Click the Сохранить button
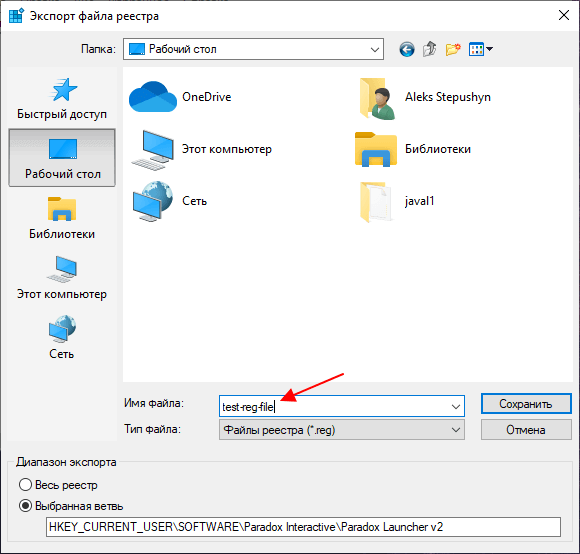Screen dimensions: 580x554 526,403
